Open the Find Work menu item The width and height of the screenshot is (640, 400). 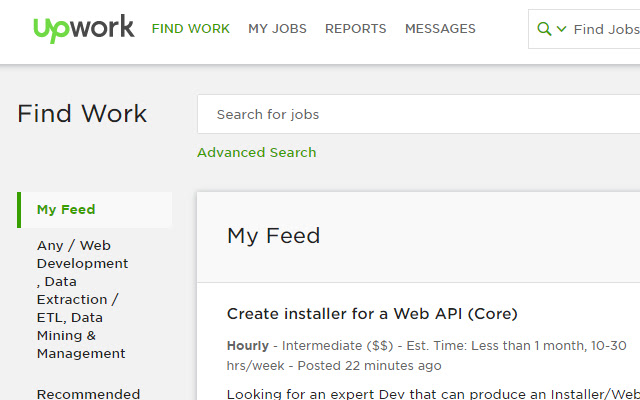click(x=191, y=29)
